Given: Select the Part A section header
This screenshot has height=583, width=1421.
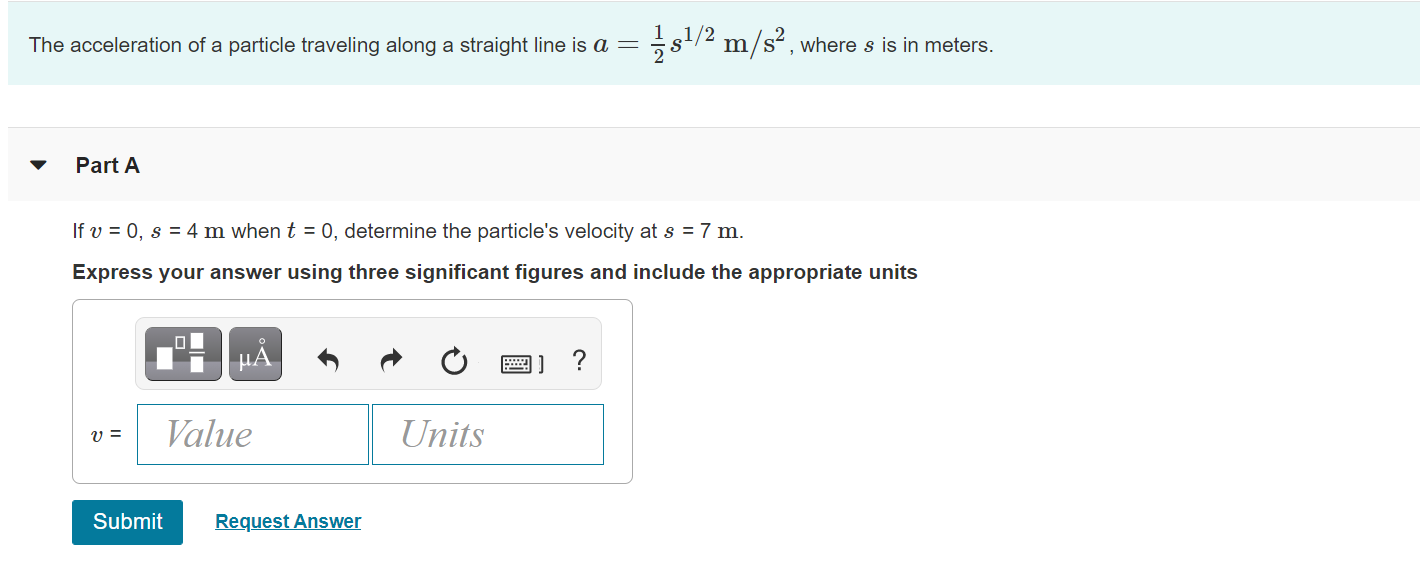Looking at the screenshot, I should [108, 165].
